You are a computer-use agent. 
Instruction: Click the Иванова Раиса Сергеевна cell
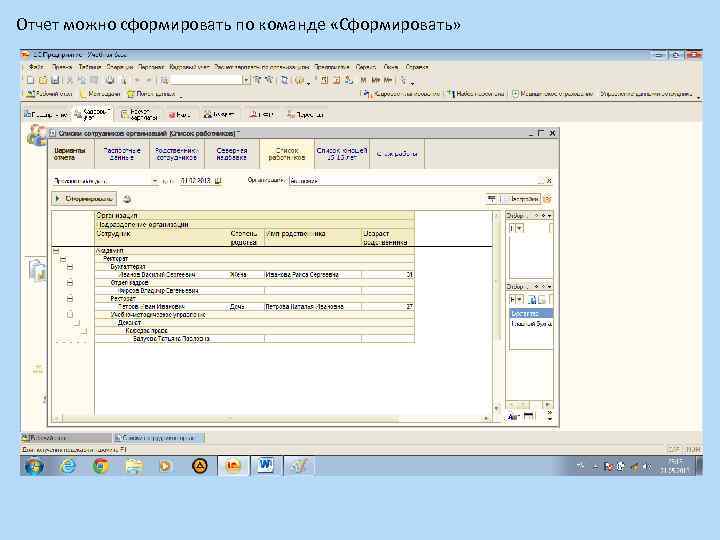(x=313, y=275)
